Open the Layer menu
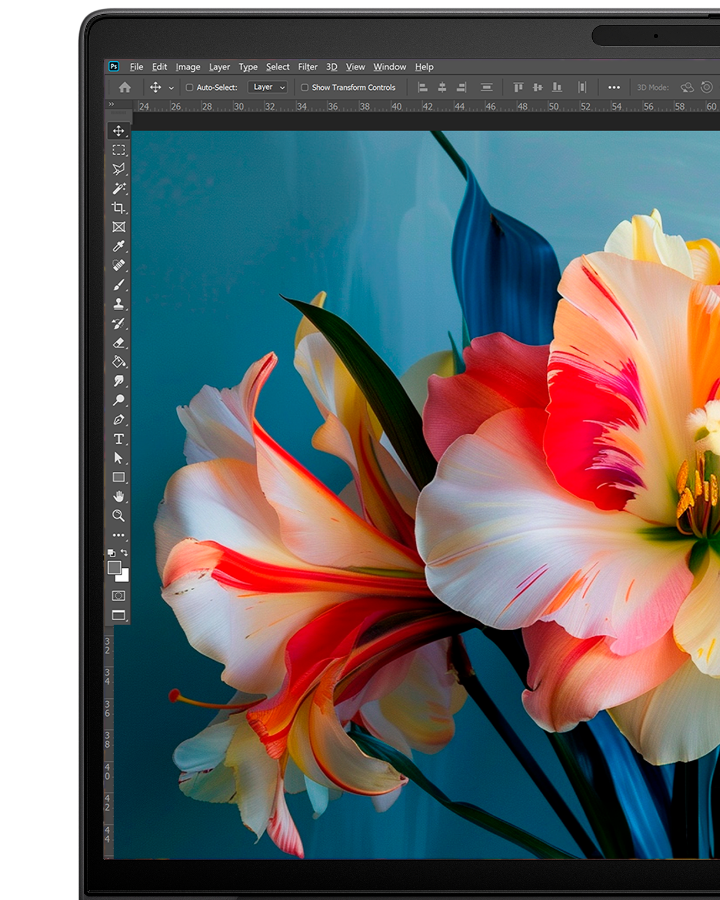 point(219,67)
